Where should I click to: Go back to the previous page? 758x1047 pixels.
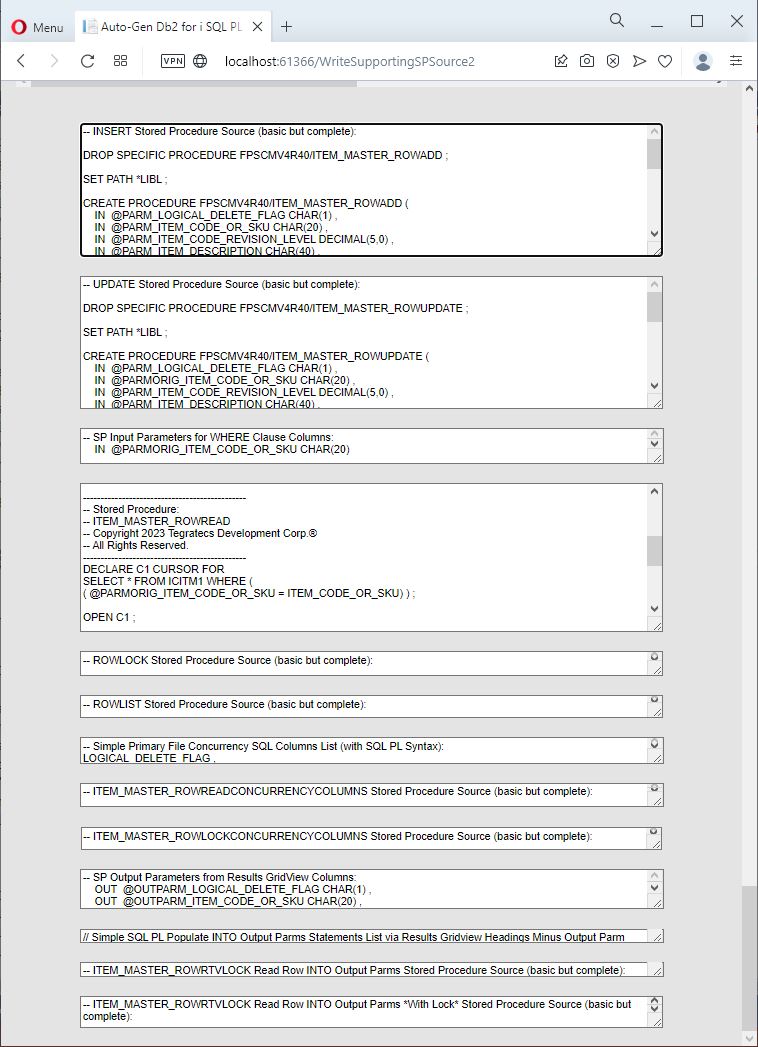21,61
